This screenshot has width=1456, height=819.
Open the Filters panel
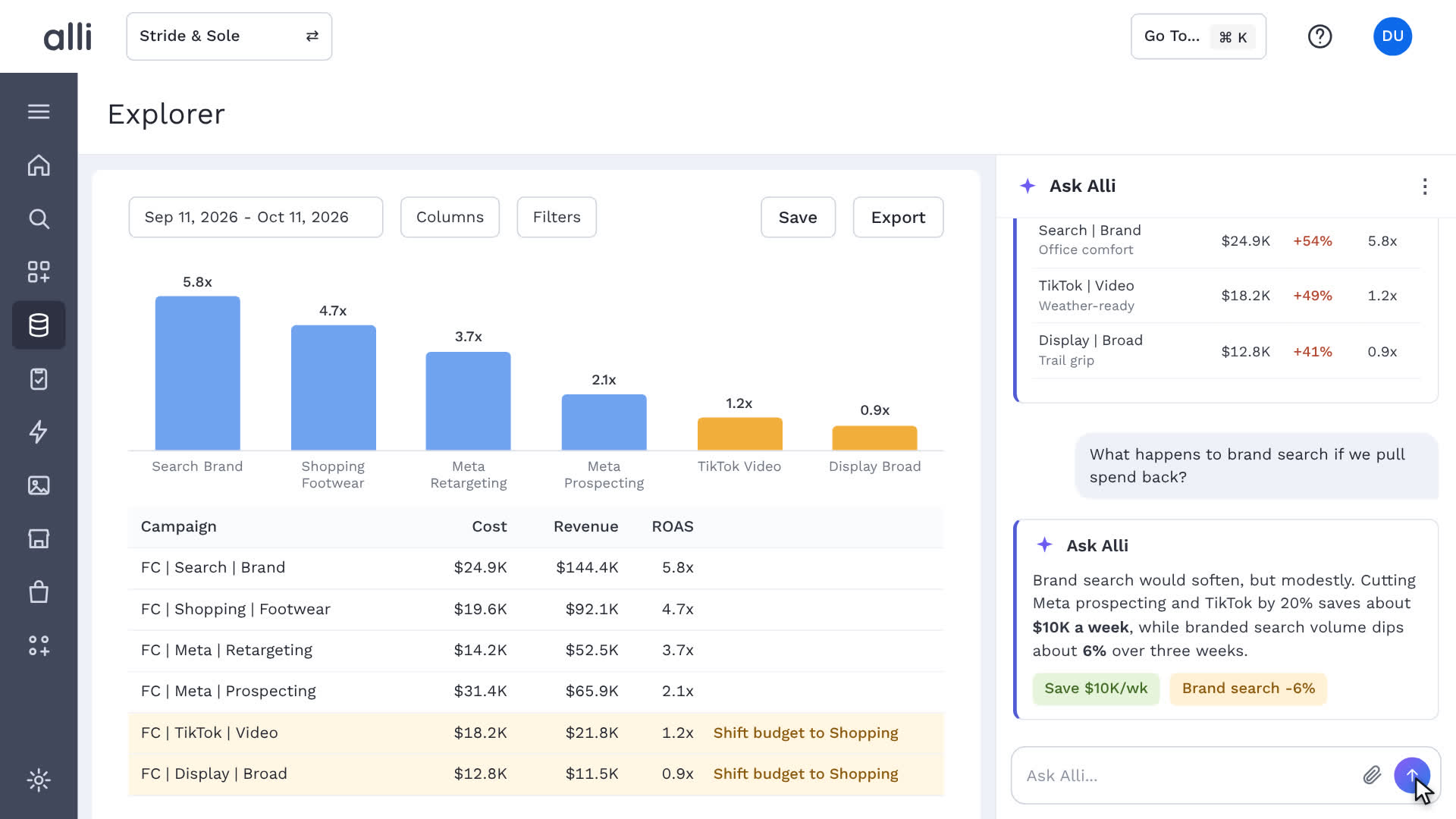[x=557, y=217]
